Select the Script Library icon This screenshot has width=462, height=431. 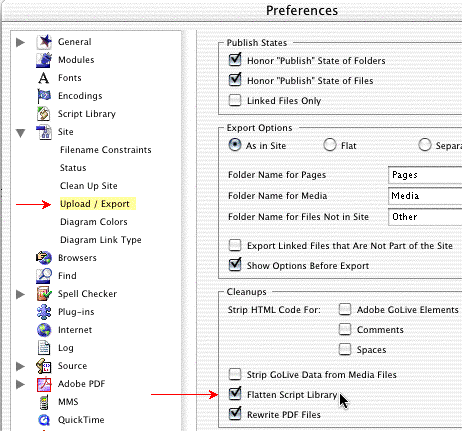[x=44, y=114]
